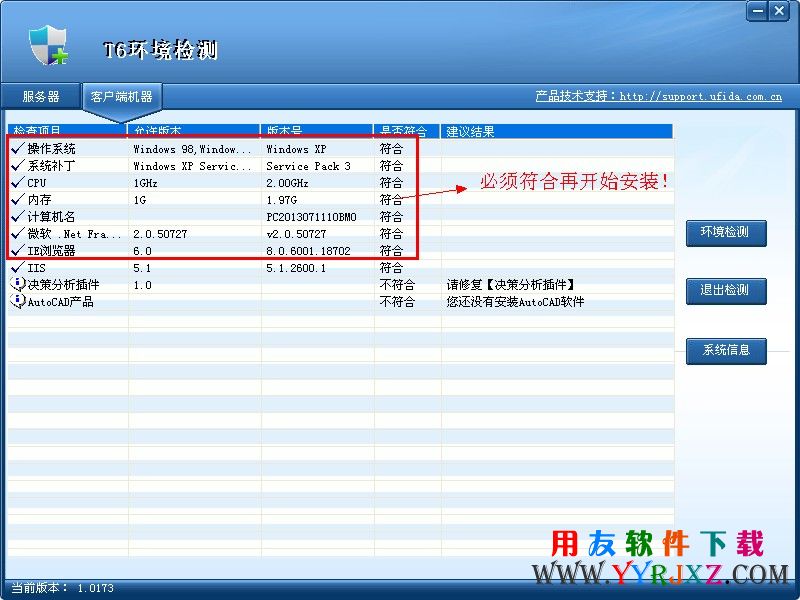Click checkmark icon beside 微软 .Net Fra...
Screen dimensions: 800x600
click(18, 233)
